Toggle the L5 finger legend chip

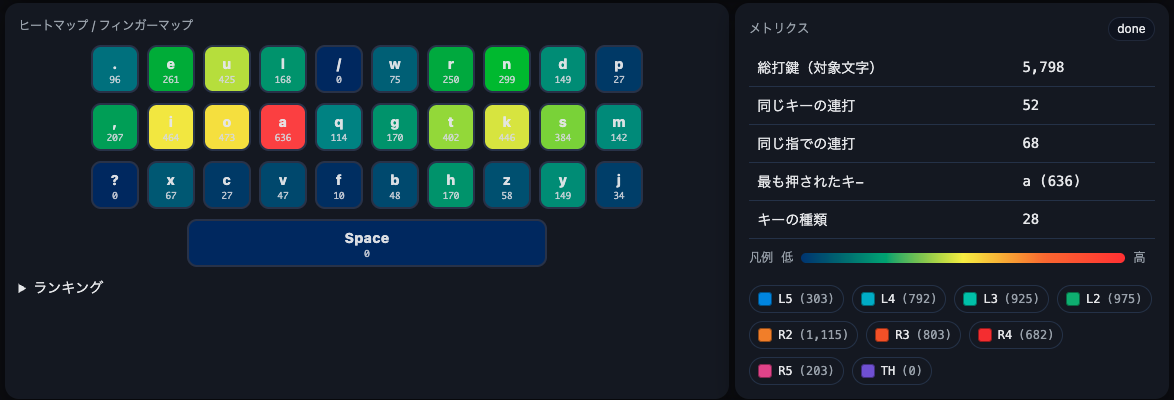point(796,299)
